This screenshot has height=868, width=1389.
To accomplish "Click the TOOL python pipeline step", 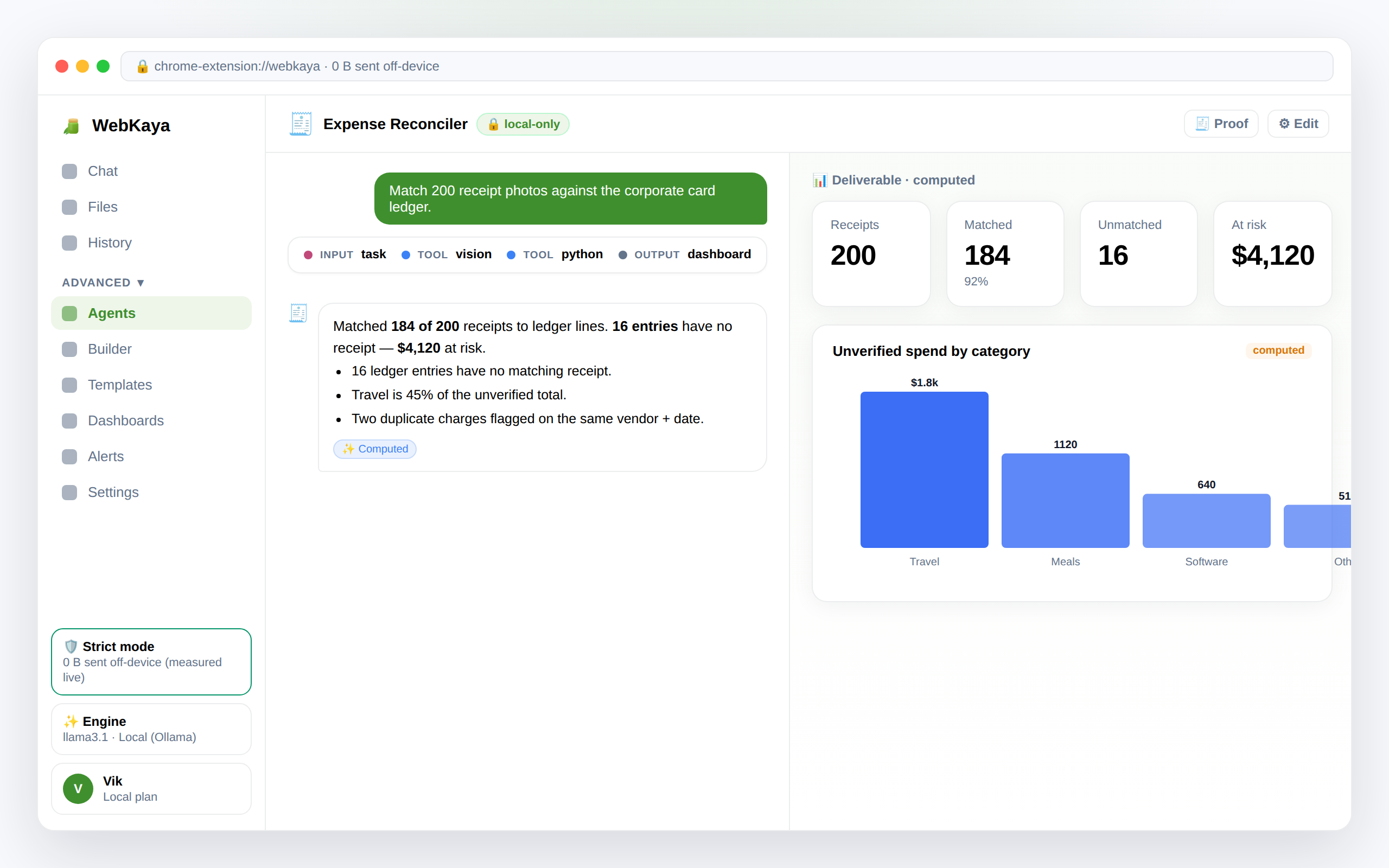I will pyautogui.click(x=555, y=254).
